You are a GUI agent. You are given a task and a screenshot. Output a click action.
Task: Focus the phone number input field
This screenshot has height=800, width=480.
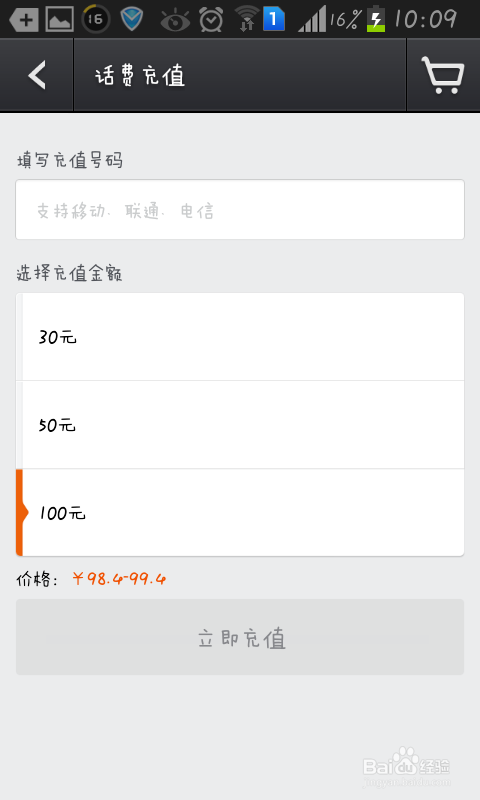240,210
